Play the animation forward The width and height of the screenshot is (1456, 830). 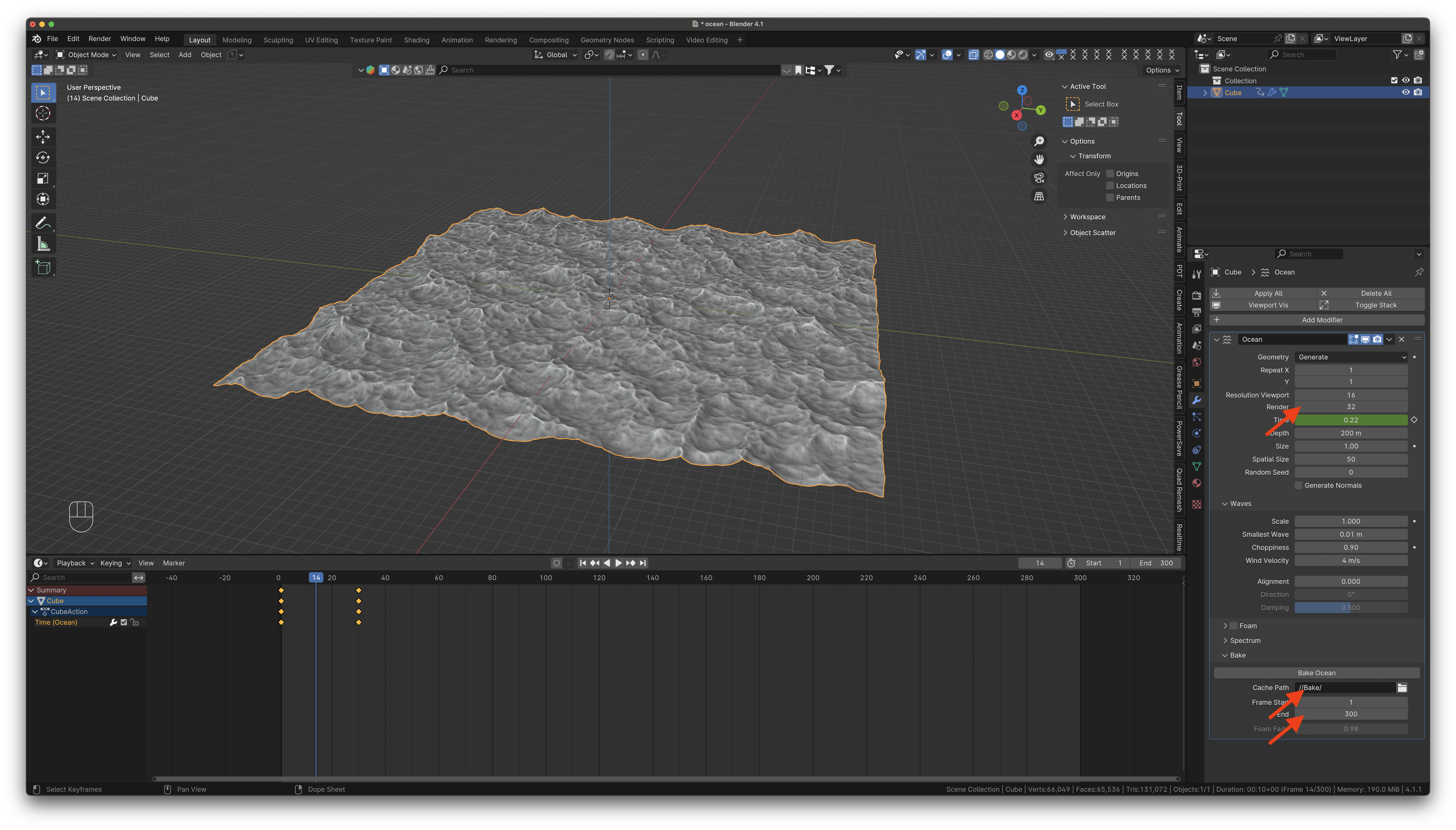pyautogui.click(x=619, y=563)
